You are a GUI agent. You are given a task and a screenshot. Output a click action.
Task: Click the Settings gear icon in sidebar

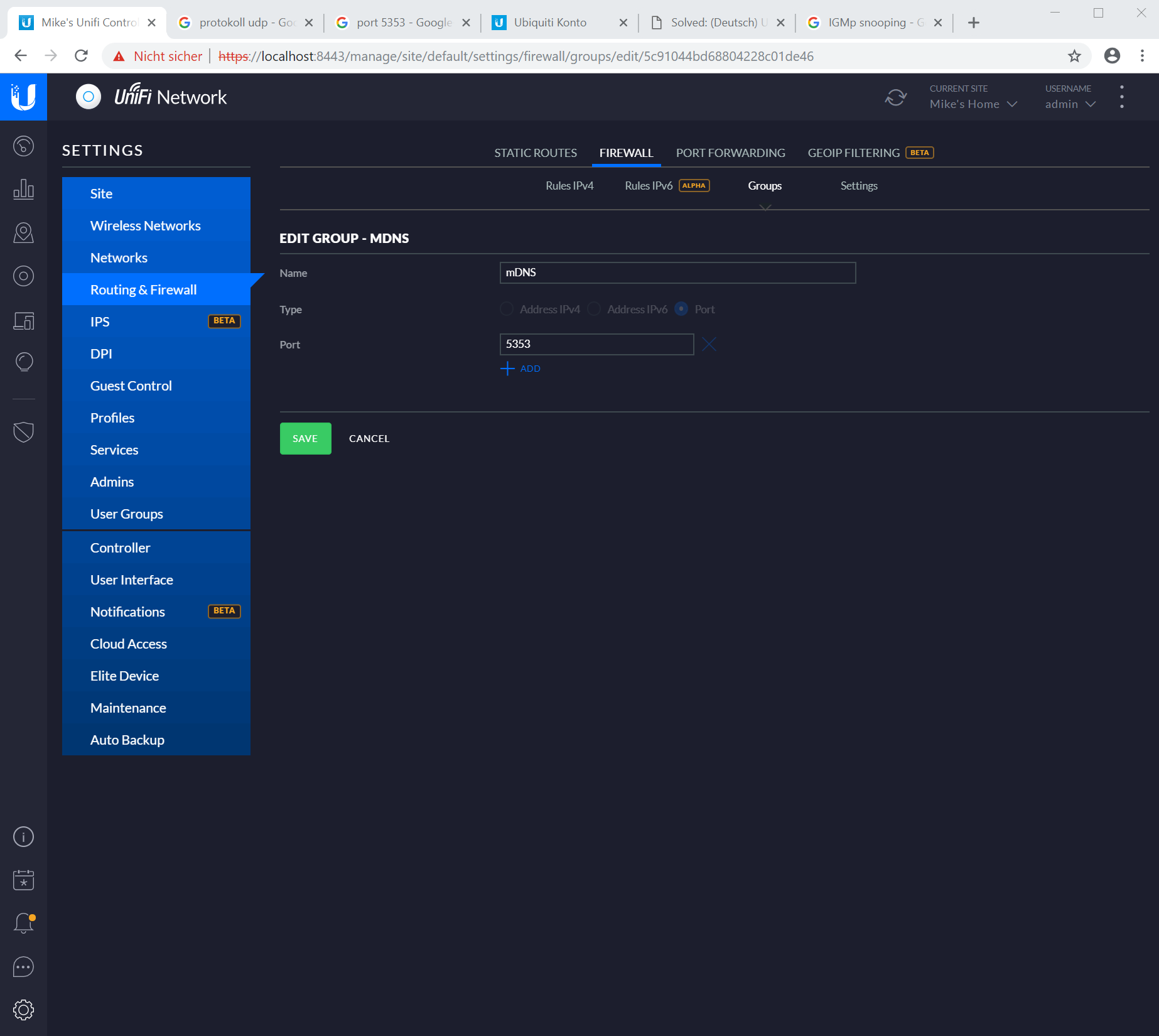pos(23,1010)
